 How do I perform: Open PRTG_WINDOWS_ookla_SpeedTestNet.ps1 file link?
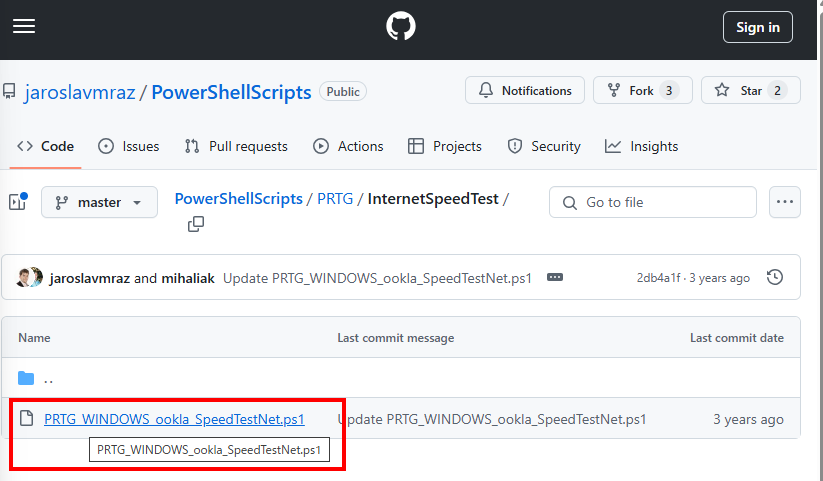click(x=174, y=419)
